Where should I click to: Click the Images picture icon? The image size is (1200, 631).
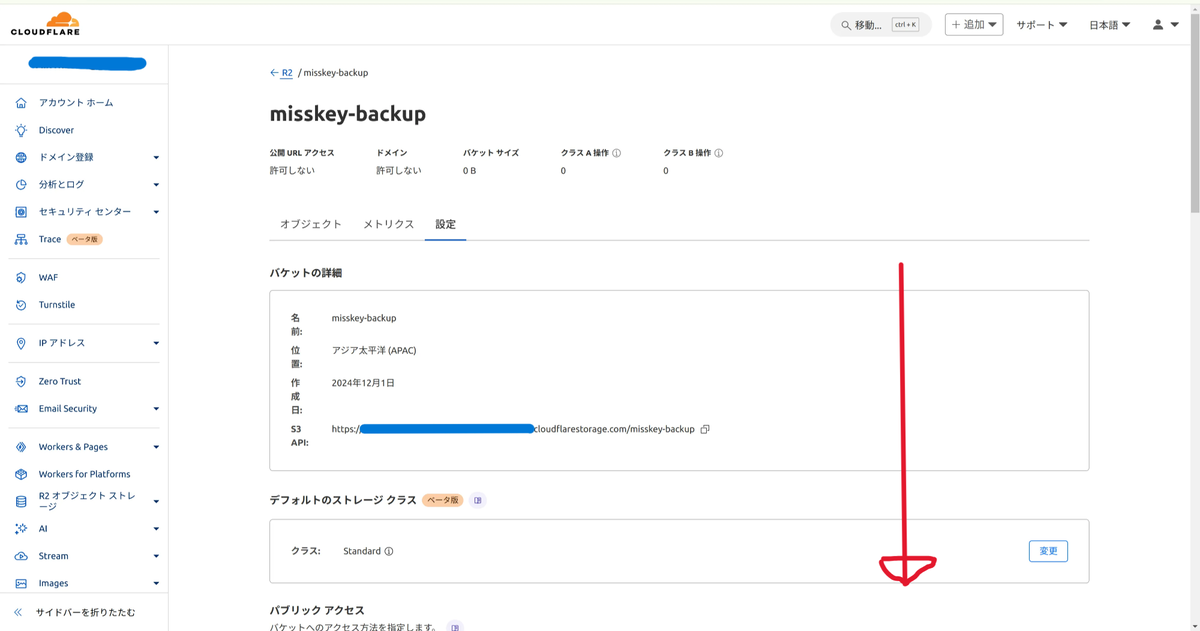coord(21,583)
